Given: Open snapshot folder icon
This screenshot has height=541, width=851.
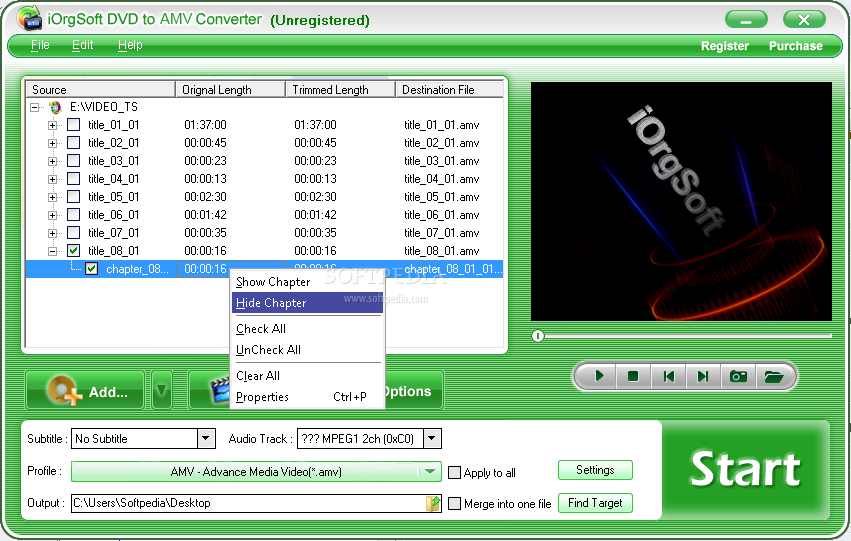Looking at the screenshot, I should pos(773,376).
